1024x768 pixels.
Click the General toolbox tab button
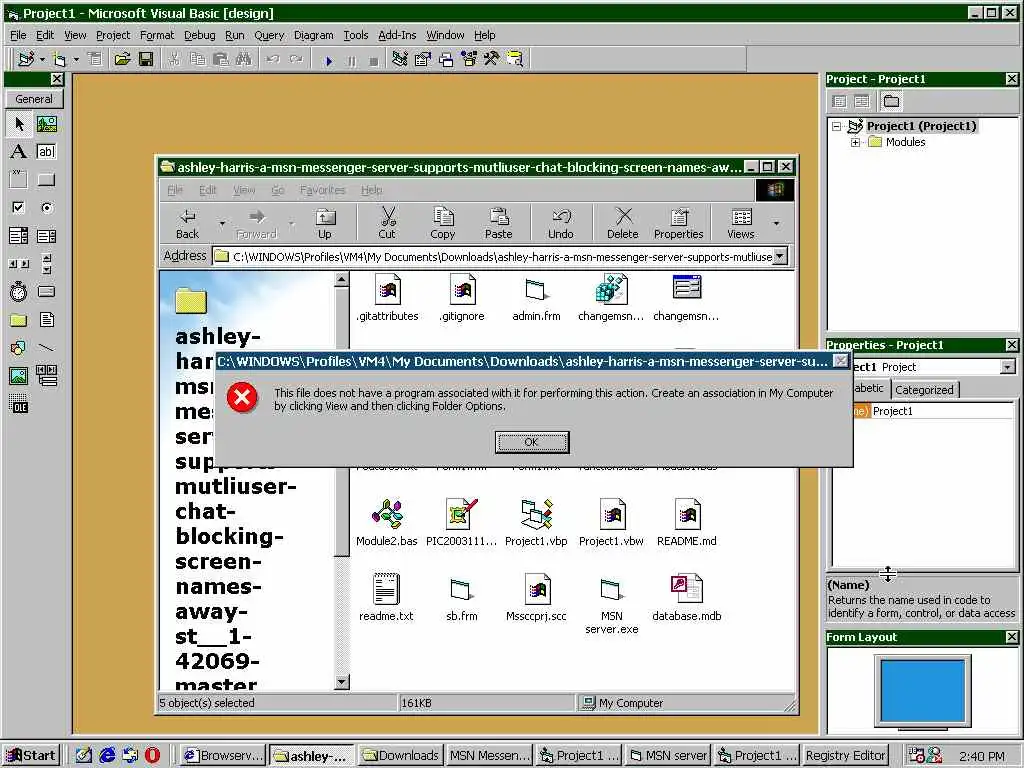pyautogui.click(x=34, y=99)
